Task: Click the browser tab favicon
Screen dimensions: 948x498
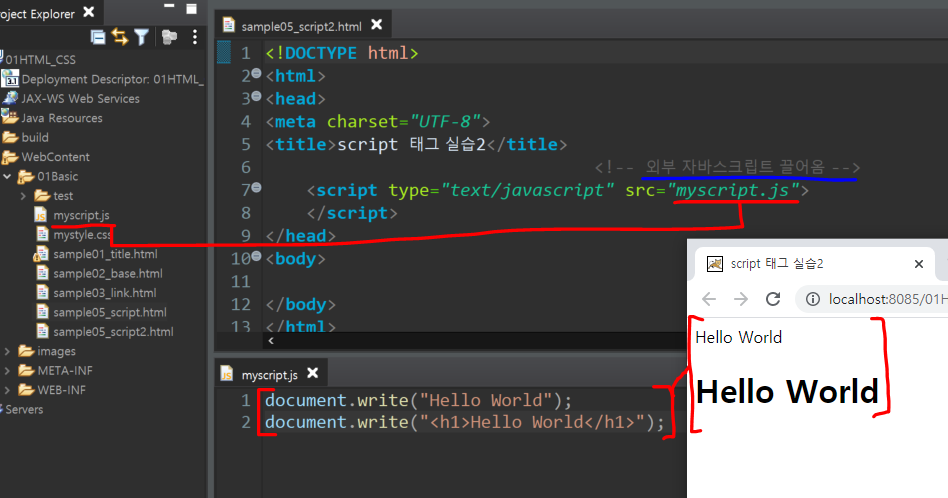Action: click(x=715, y=264)
